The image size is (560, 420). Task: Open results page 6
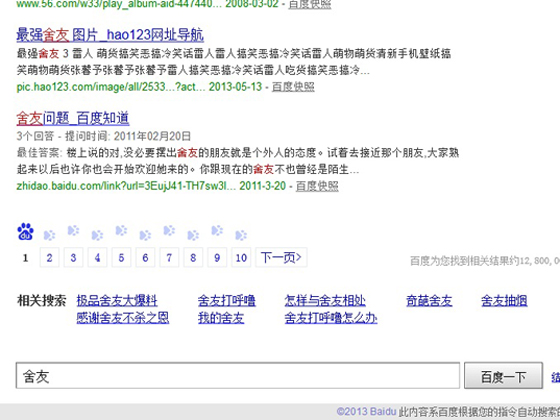[145, 258]
